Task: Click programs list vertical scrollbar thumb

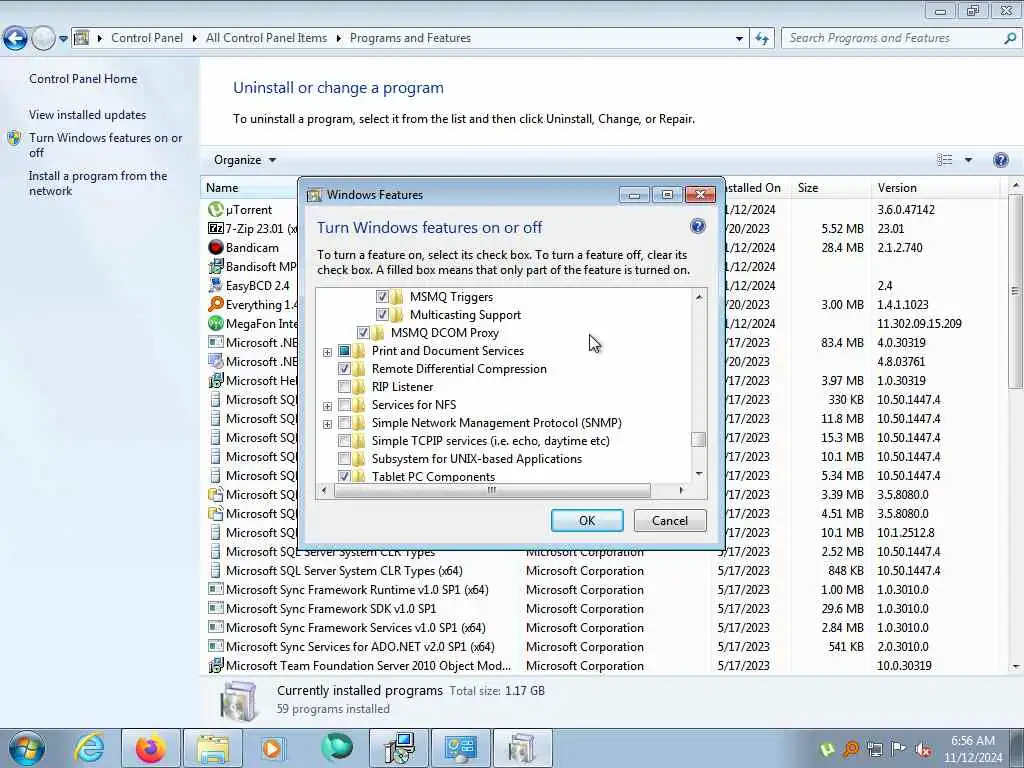Action: pos(1015,291)
